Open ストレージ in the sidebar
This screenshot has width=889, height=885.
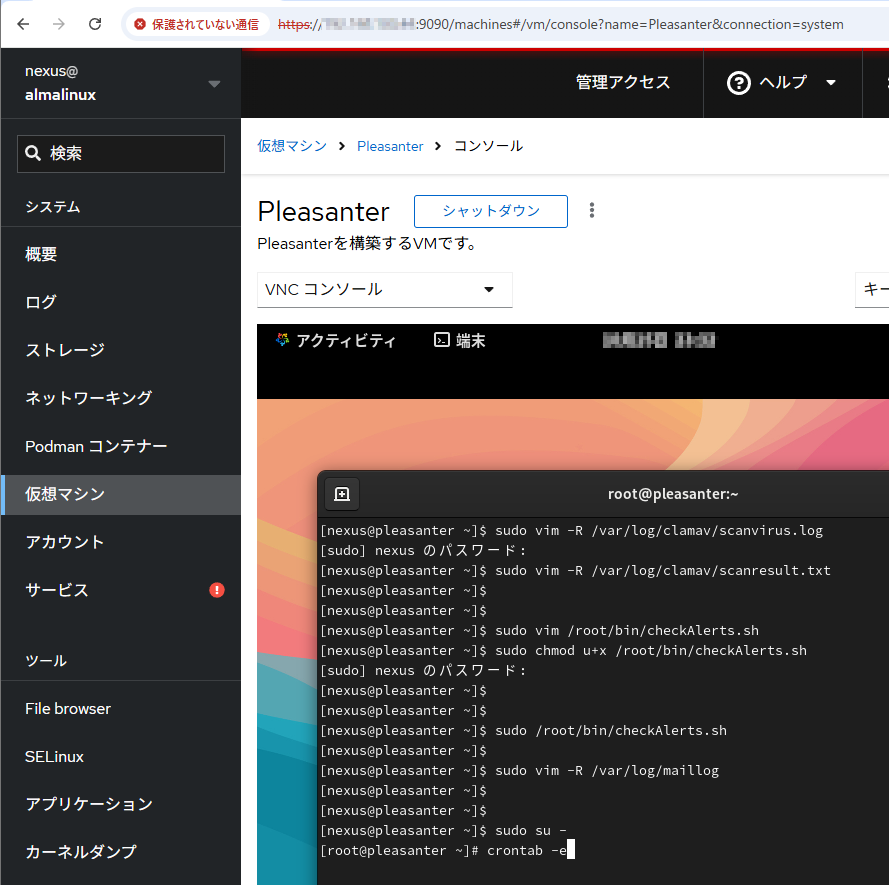click(65, 350)
